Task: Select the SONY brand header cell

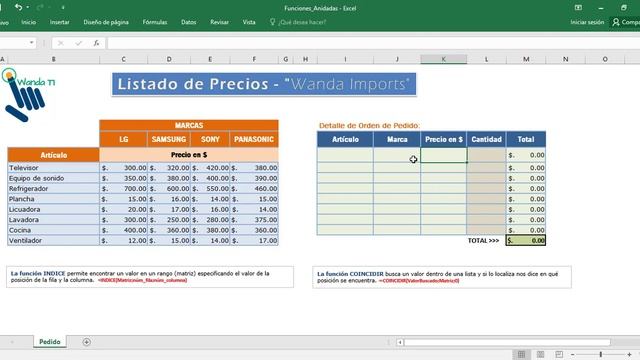Action: [x=210, y=139]
